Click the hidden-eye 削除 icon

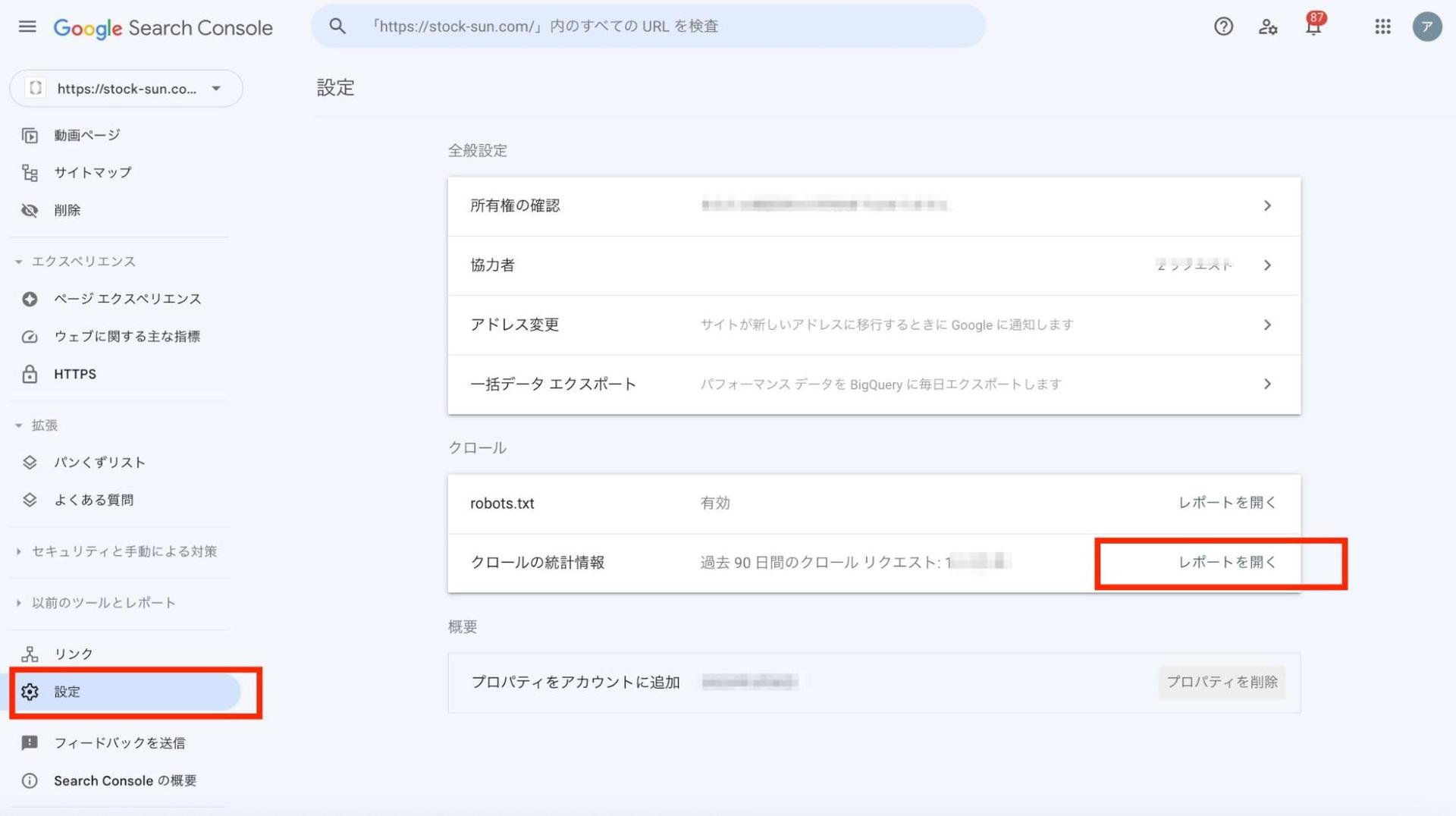click(x=30, y=210)
